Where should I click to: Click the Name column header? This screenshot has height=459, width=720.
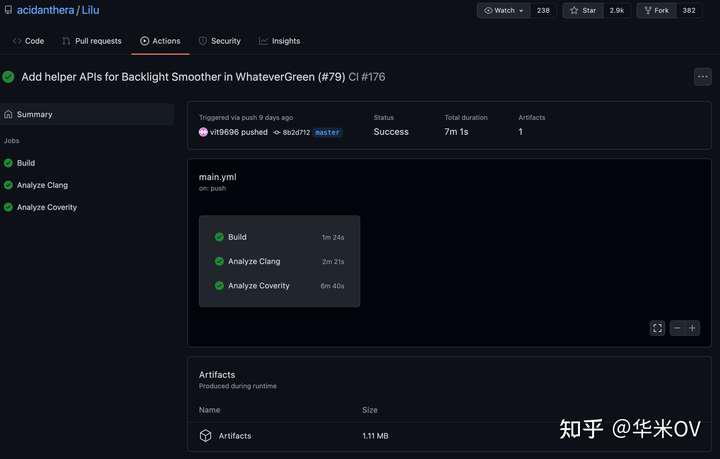[x=209, y=410]
